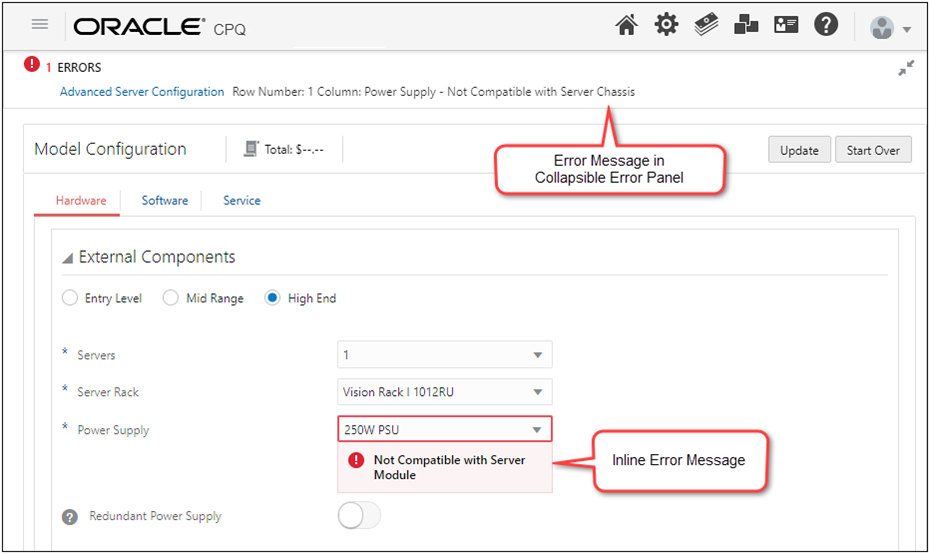Click the Update button

799,149
